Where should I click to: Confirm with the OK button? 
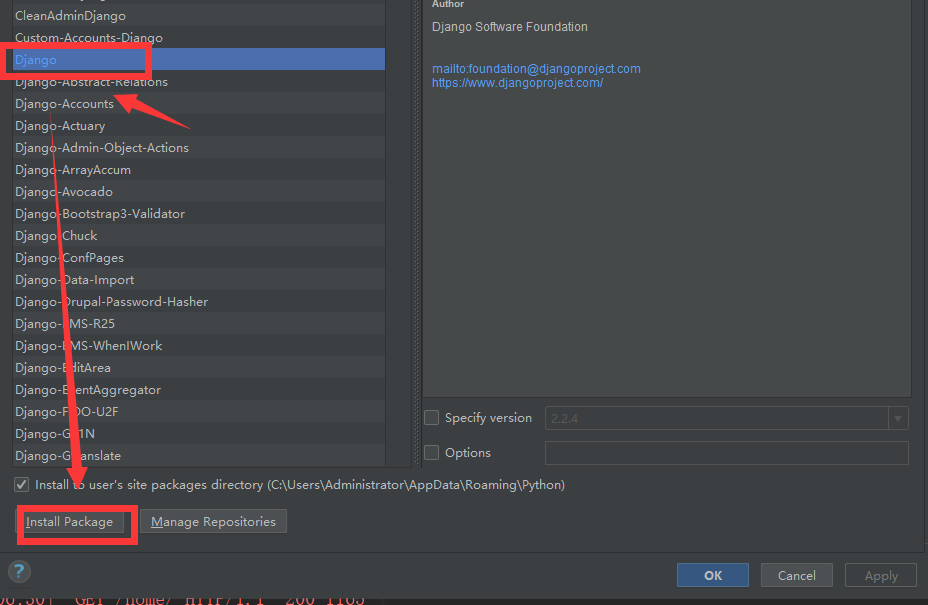(x=713, y=575)
